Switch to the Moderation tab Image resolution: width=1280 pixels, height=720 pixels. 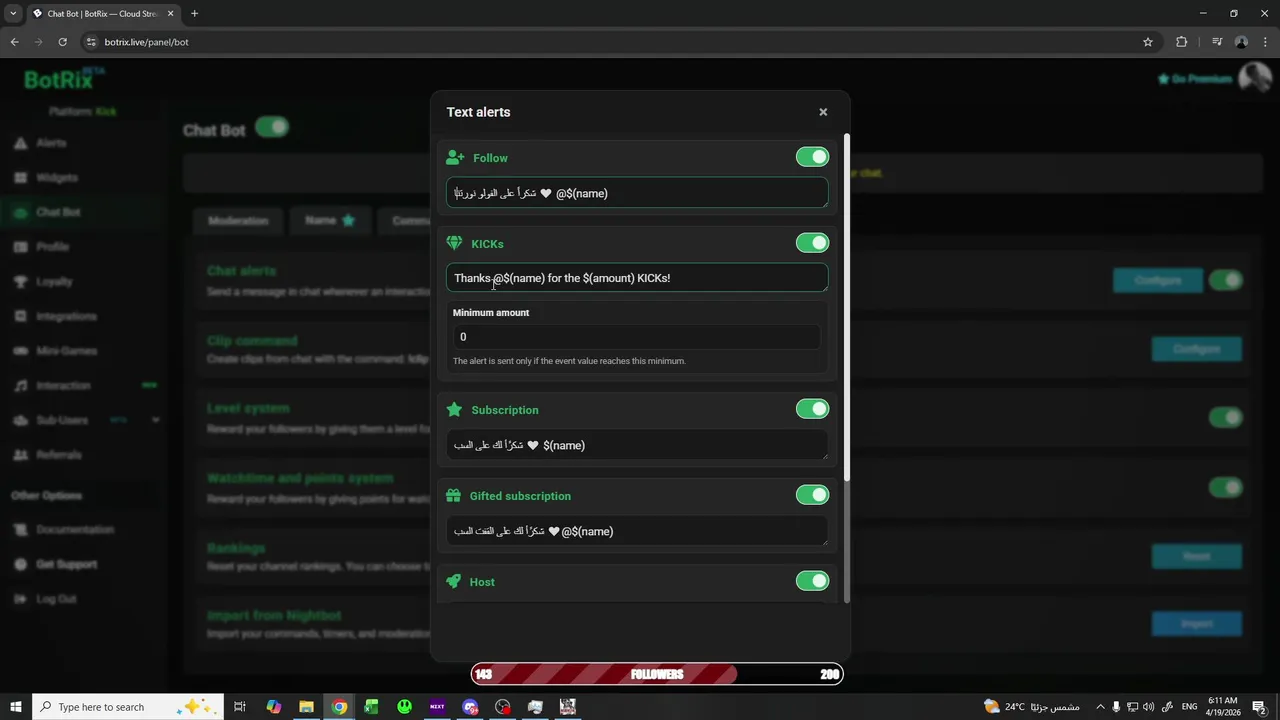(238, 220)
